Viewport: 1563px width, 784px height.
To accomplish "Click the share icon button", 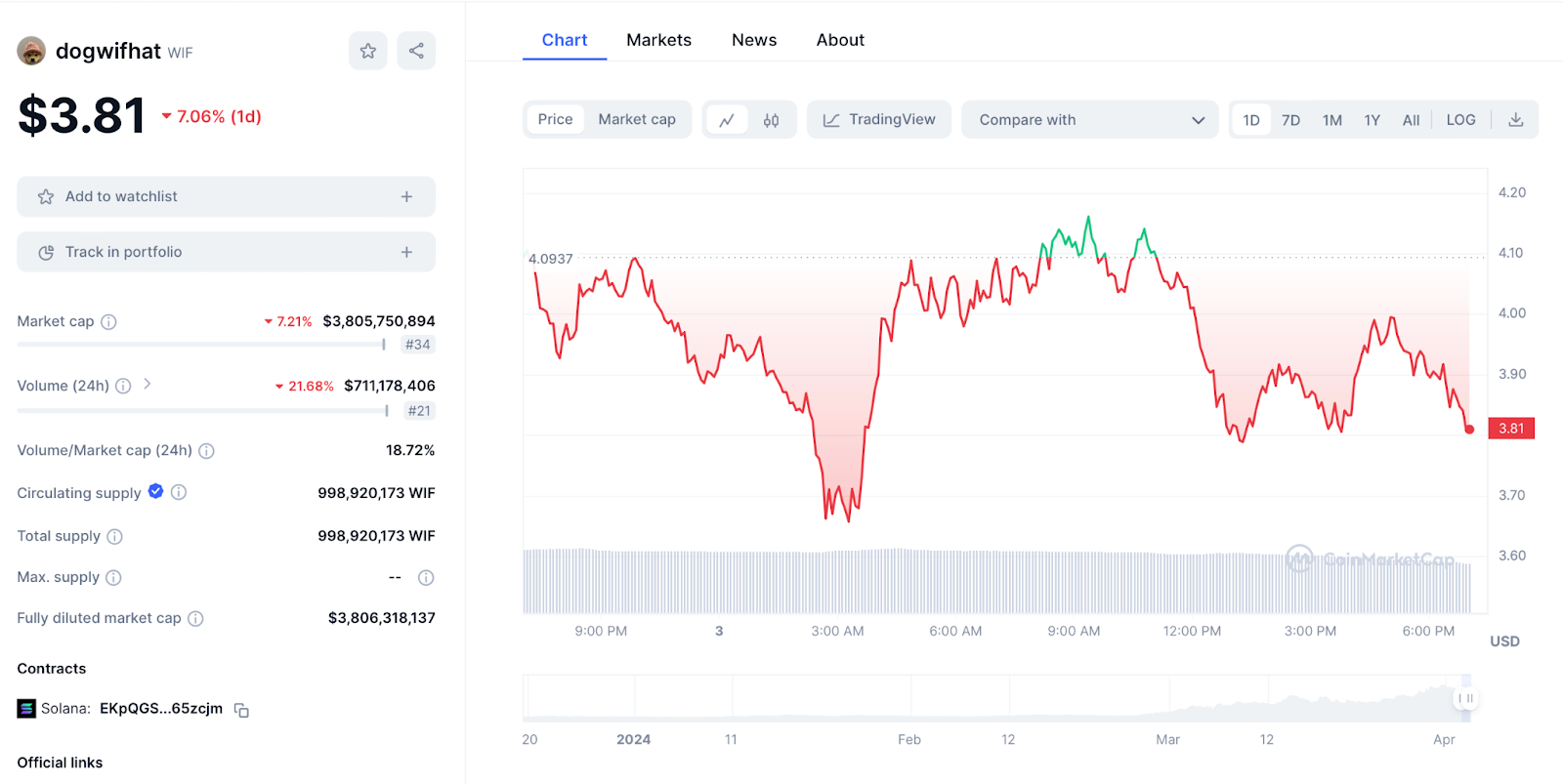I will coord(416,51).
